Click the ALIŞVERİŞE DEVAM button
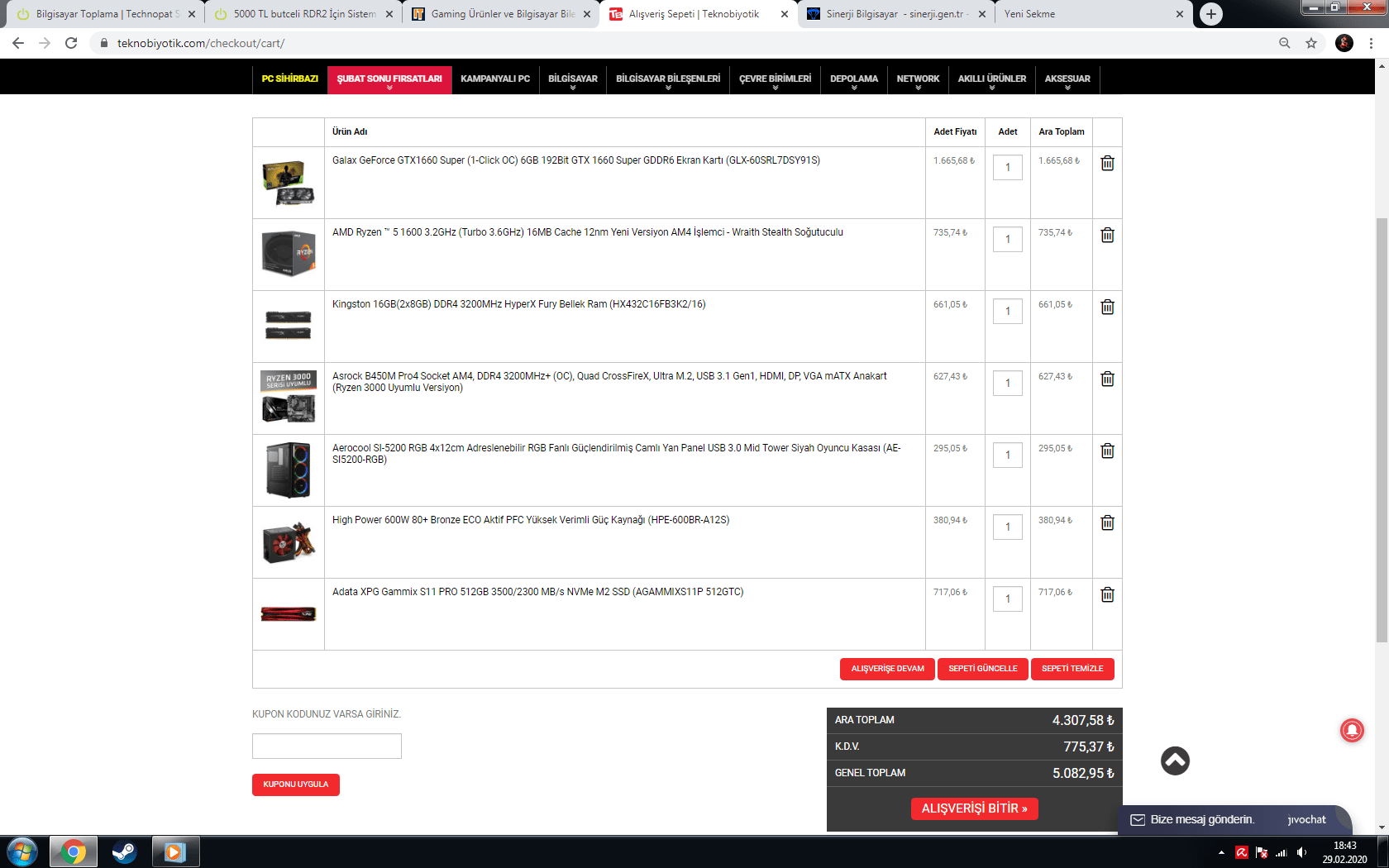Screen dimensions: 1389x868 (x=888, y=669)
